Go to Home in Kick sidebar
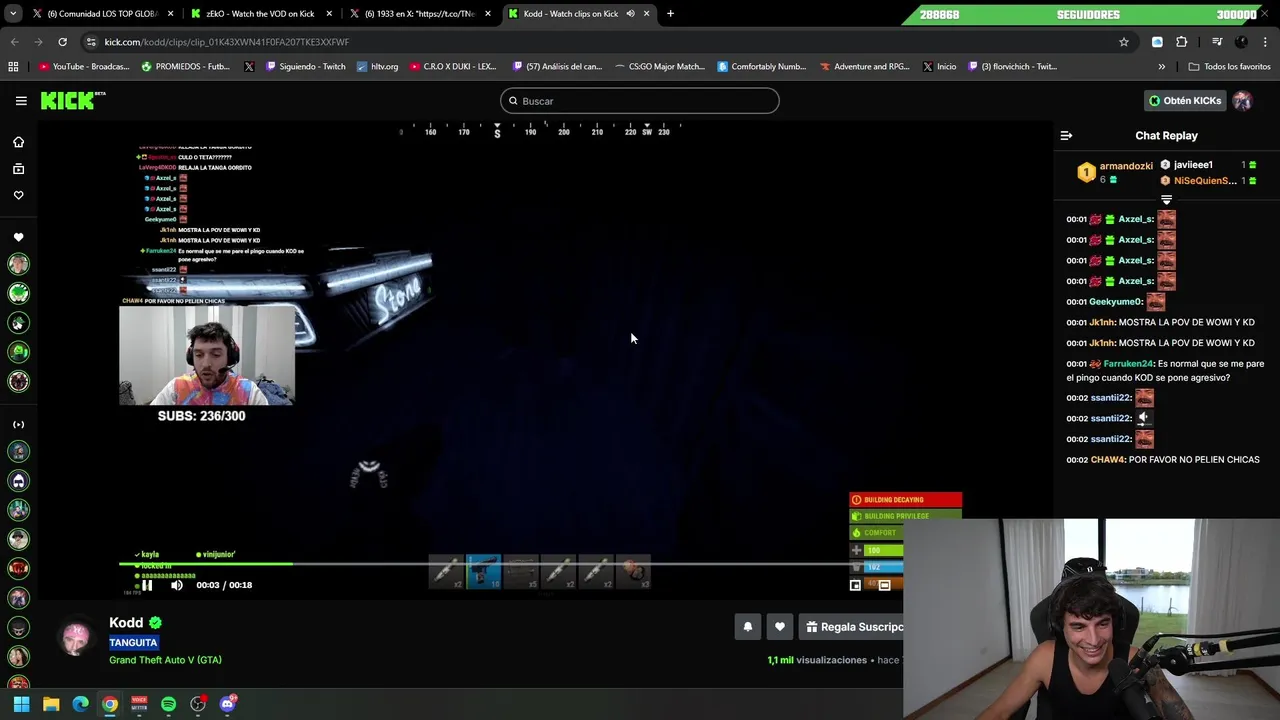 click(18, 142)
